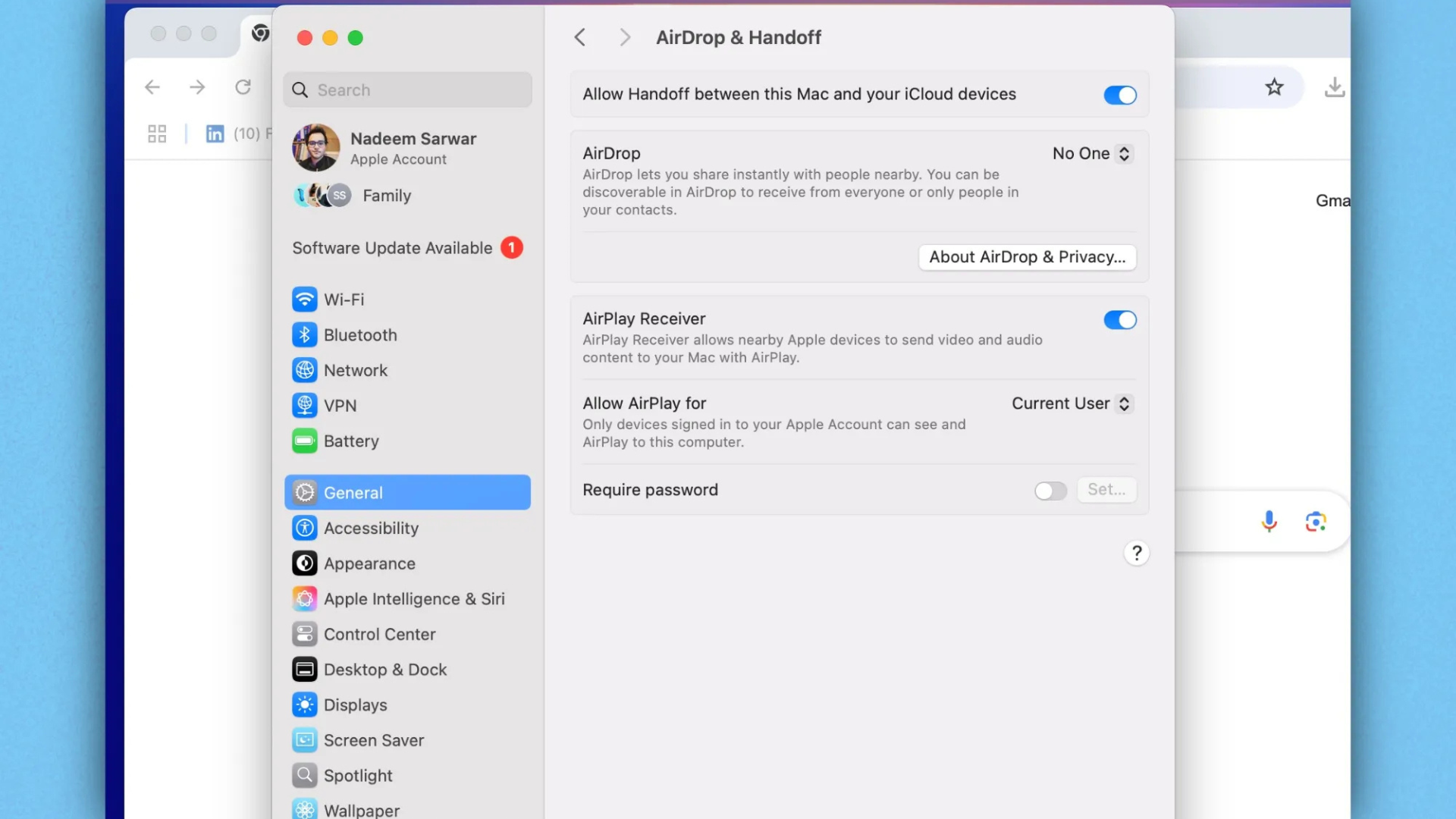
Task: Open Network settings
Action: tap(356, 370)
